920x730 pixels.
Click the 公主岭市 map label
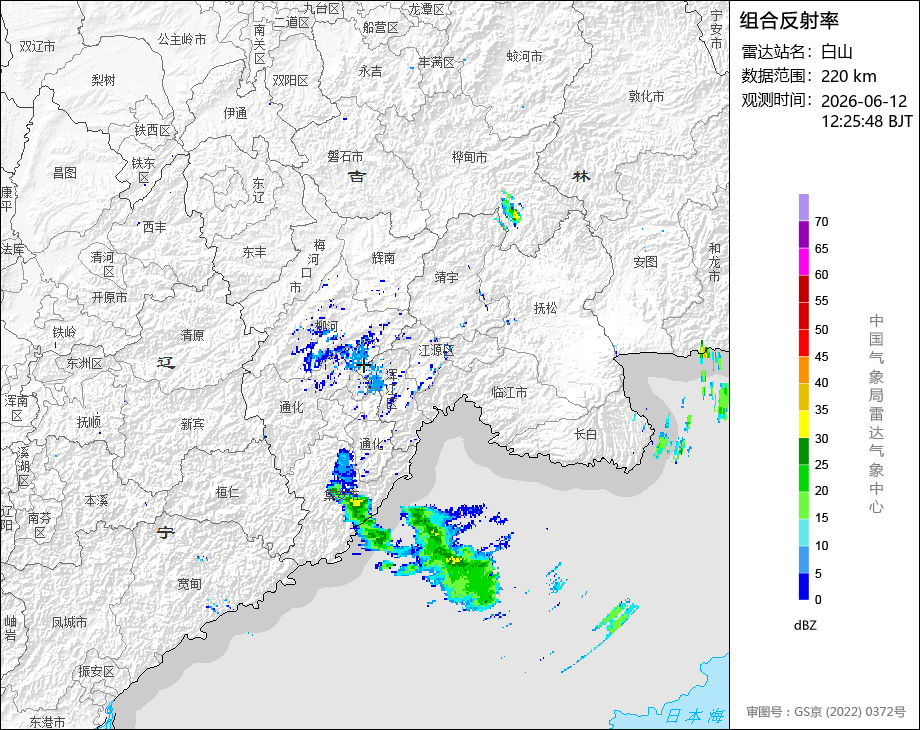[x=182, y=39]
